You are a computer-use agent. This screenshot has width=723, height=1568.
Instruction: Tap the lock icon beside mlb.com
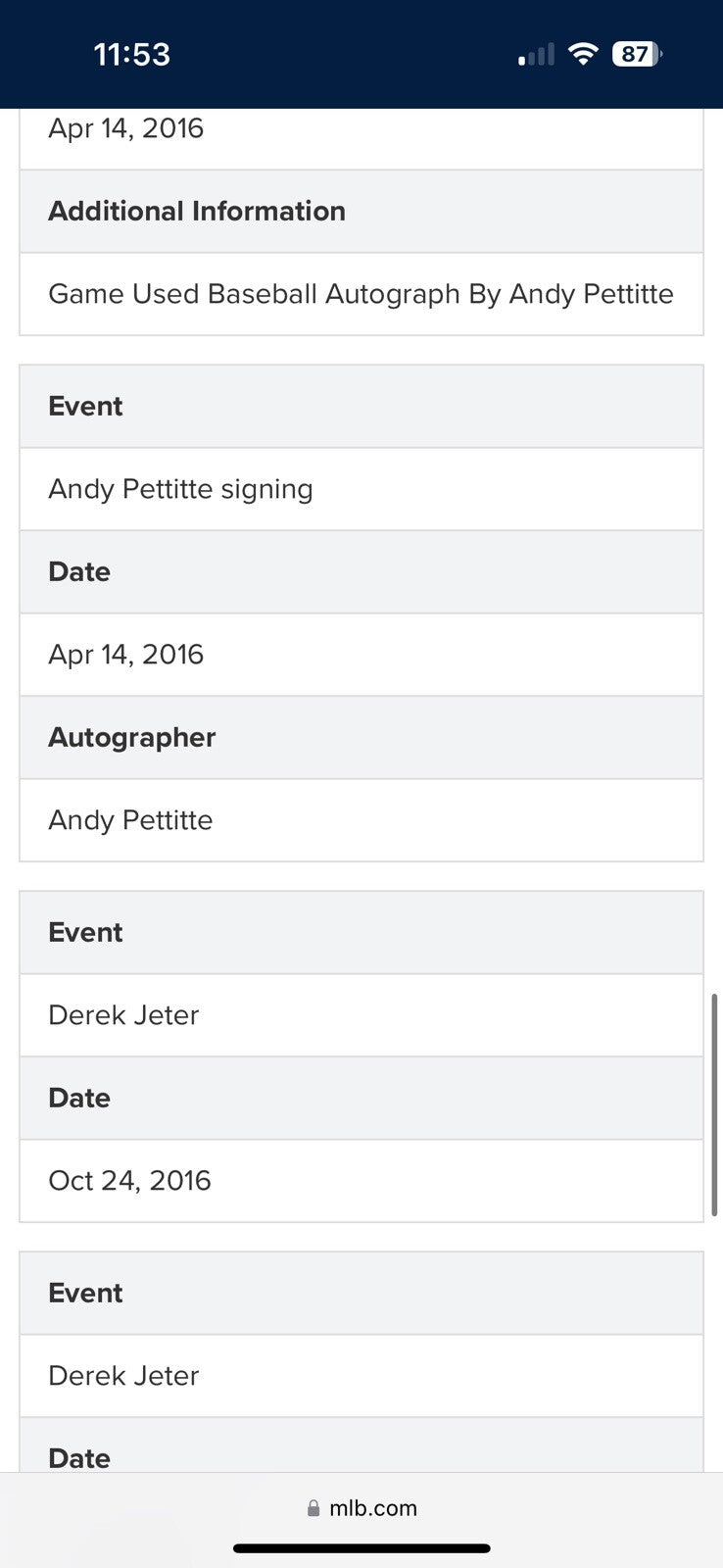313,1508
